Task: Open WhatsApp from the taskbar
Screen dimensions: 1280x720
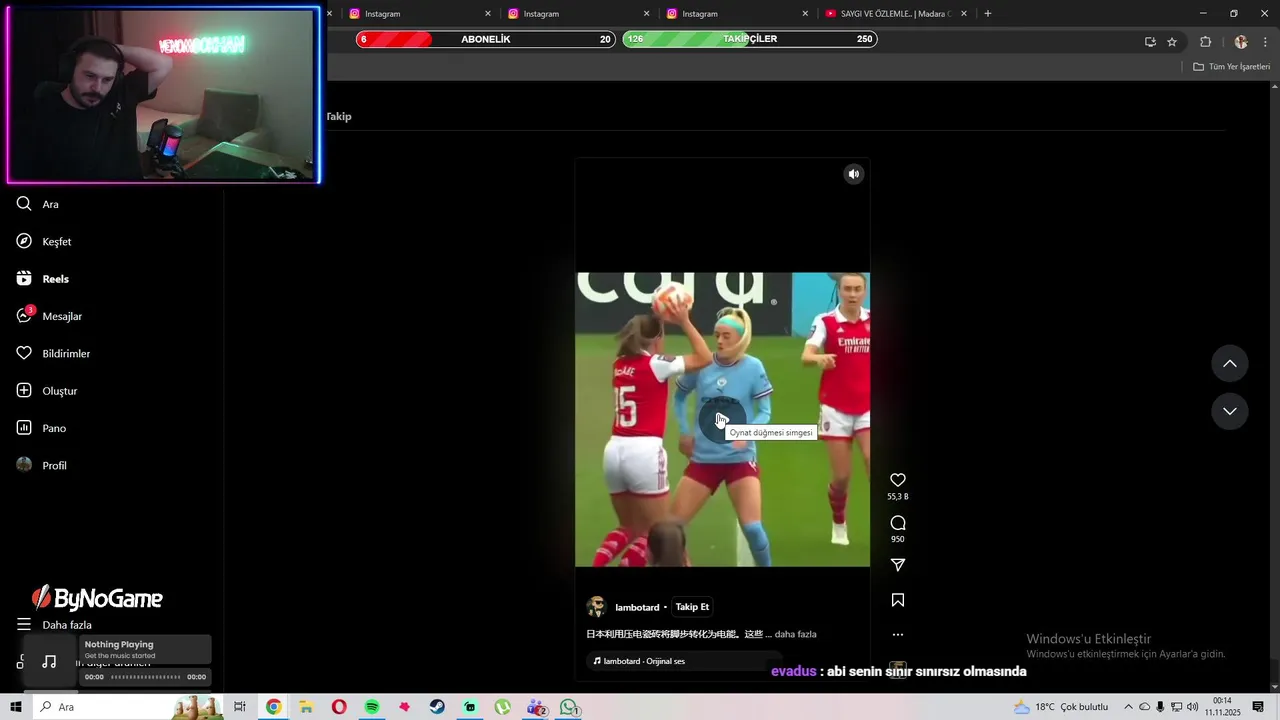Action: click(569, 707)
